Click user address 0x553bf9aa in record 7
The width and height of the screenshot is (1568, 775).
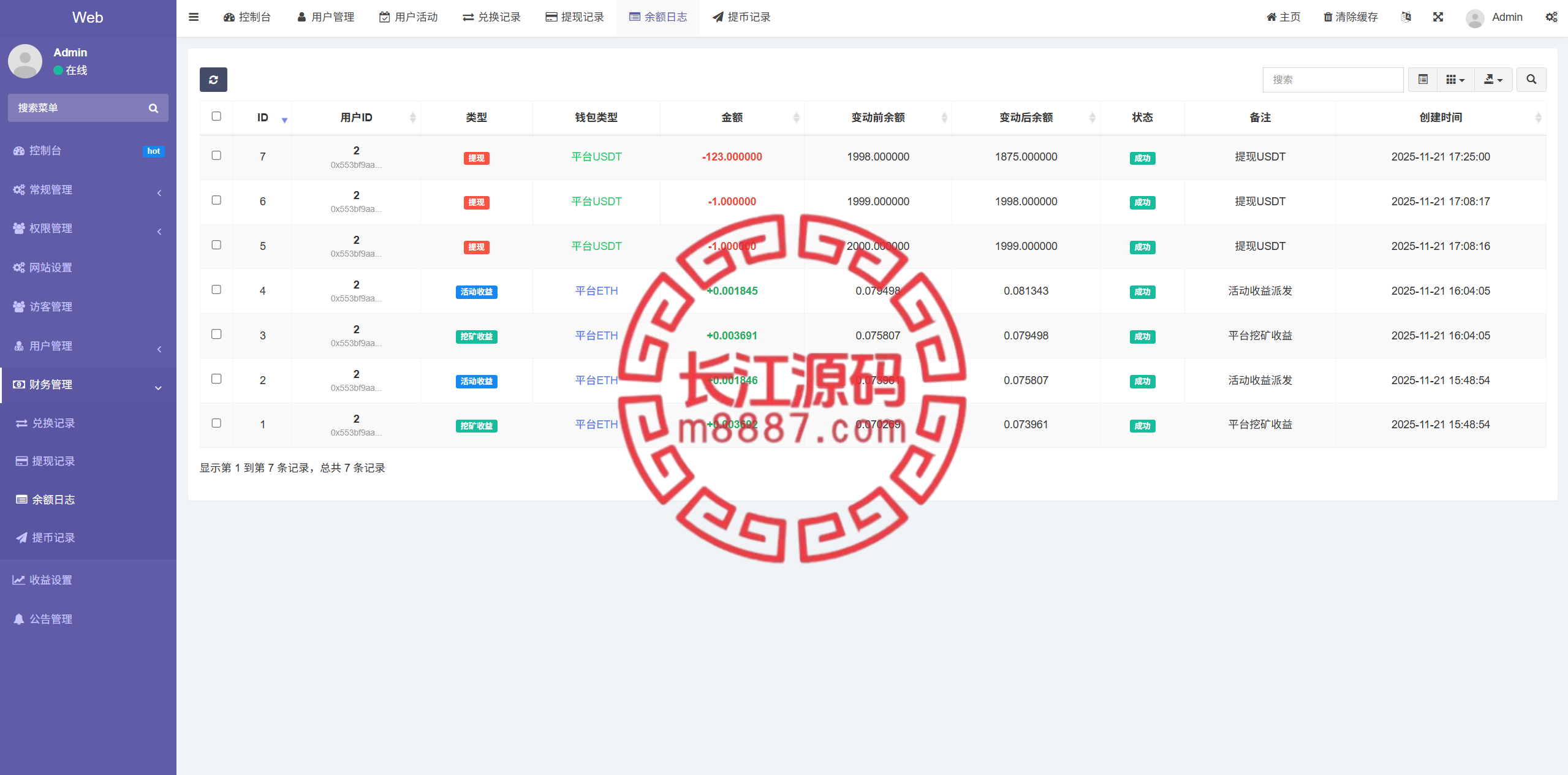pos(356,165)
